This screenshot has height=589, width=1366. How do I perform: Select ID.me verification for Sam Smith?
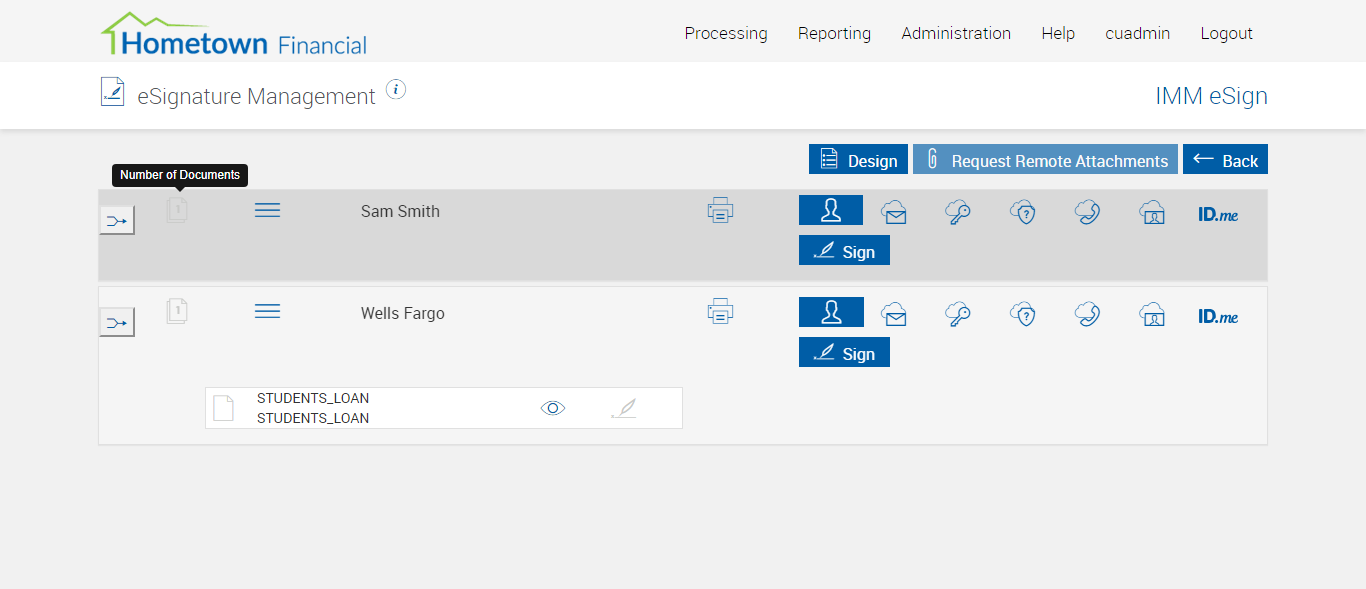[1218, 214]
